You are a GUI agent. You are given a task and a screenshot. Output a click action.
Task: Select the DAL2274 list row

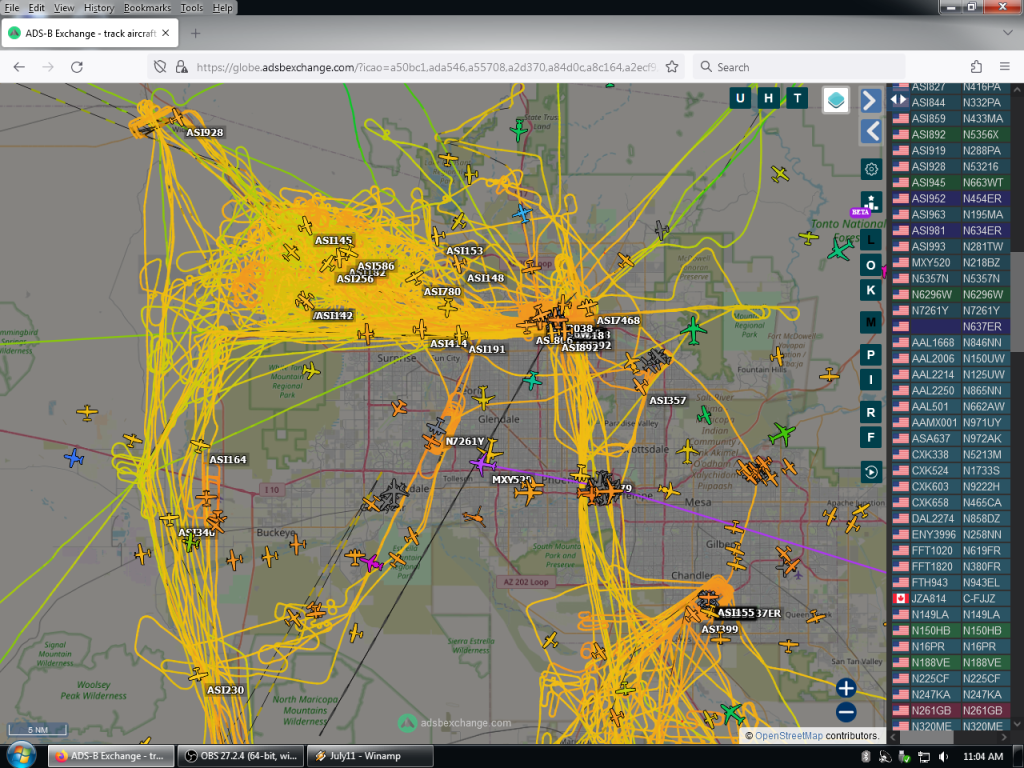(950, 519)
